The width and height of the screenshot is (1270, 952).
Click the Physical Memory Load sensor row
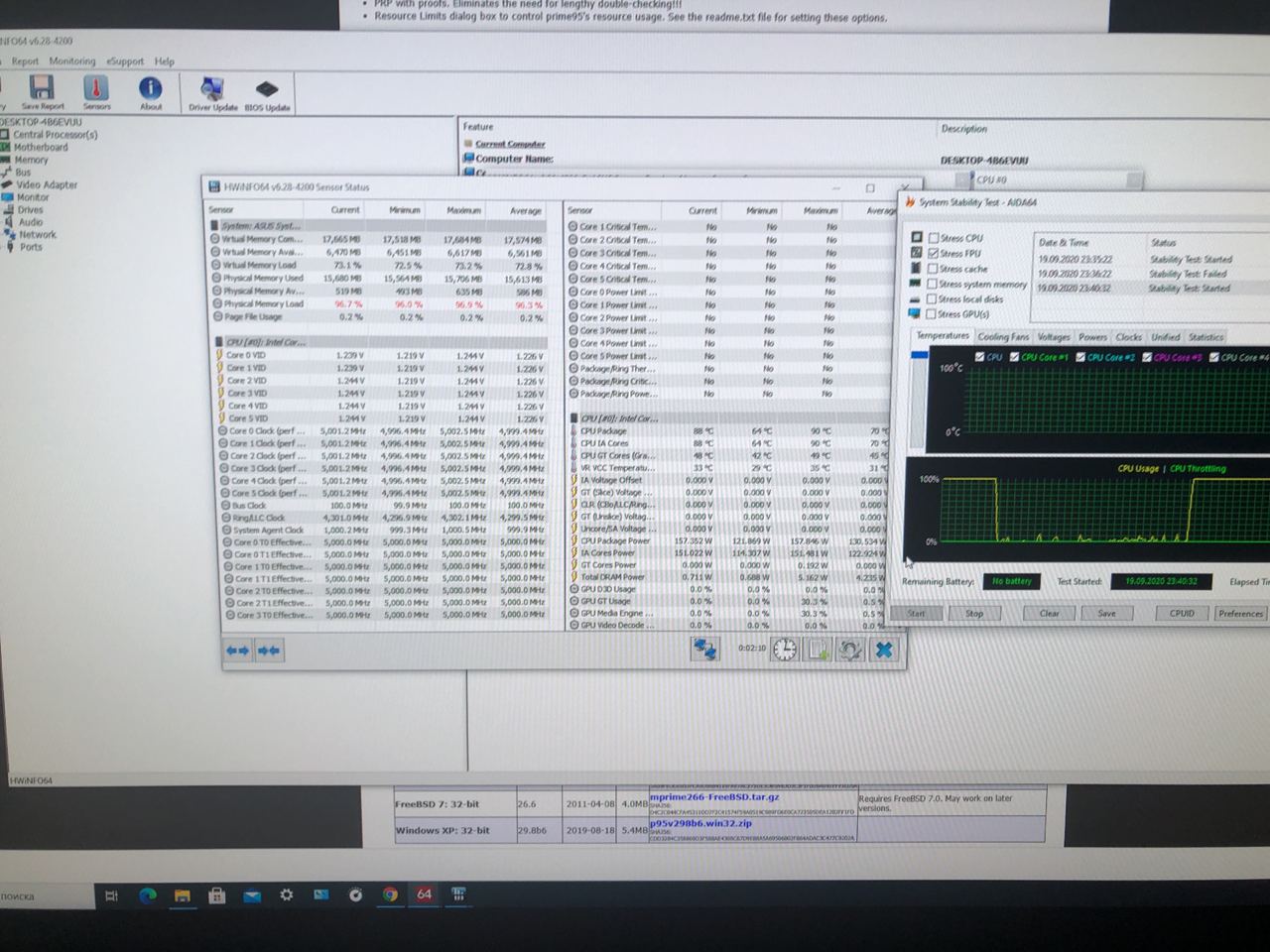(378, 304)
